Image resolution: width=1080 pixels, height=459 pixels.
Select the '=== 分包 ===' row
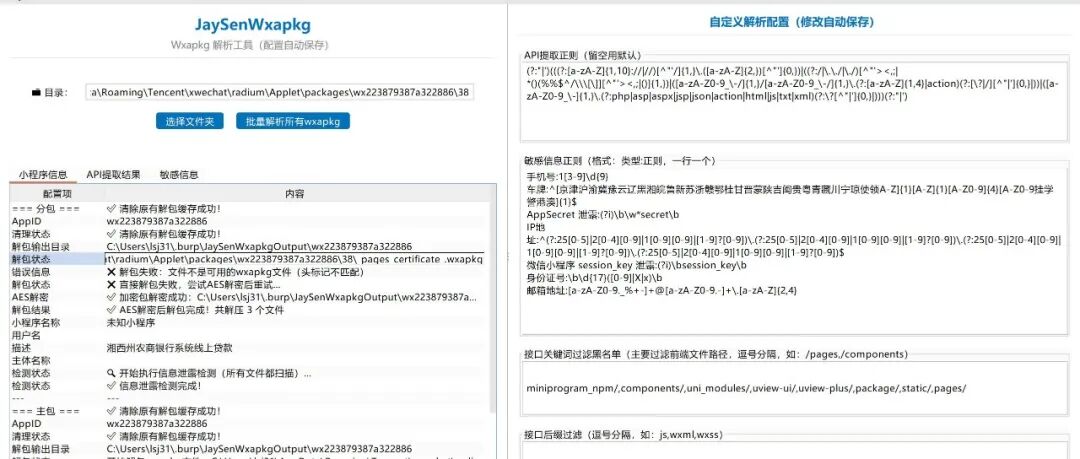pos(248,208)
